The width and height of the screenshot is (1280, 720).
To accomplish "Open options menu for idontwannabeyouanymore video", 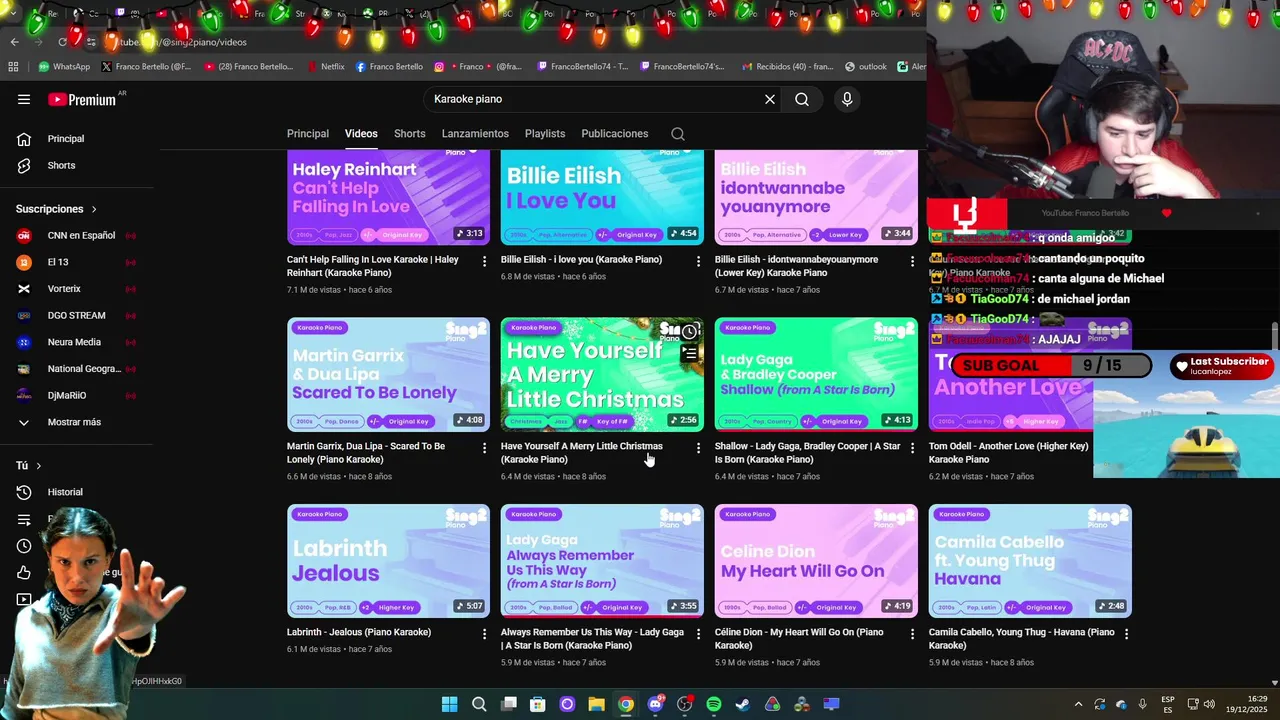I will pyautogui.click(x=911, y=261).
